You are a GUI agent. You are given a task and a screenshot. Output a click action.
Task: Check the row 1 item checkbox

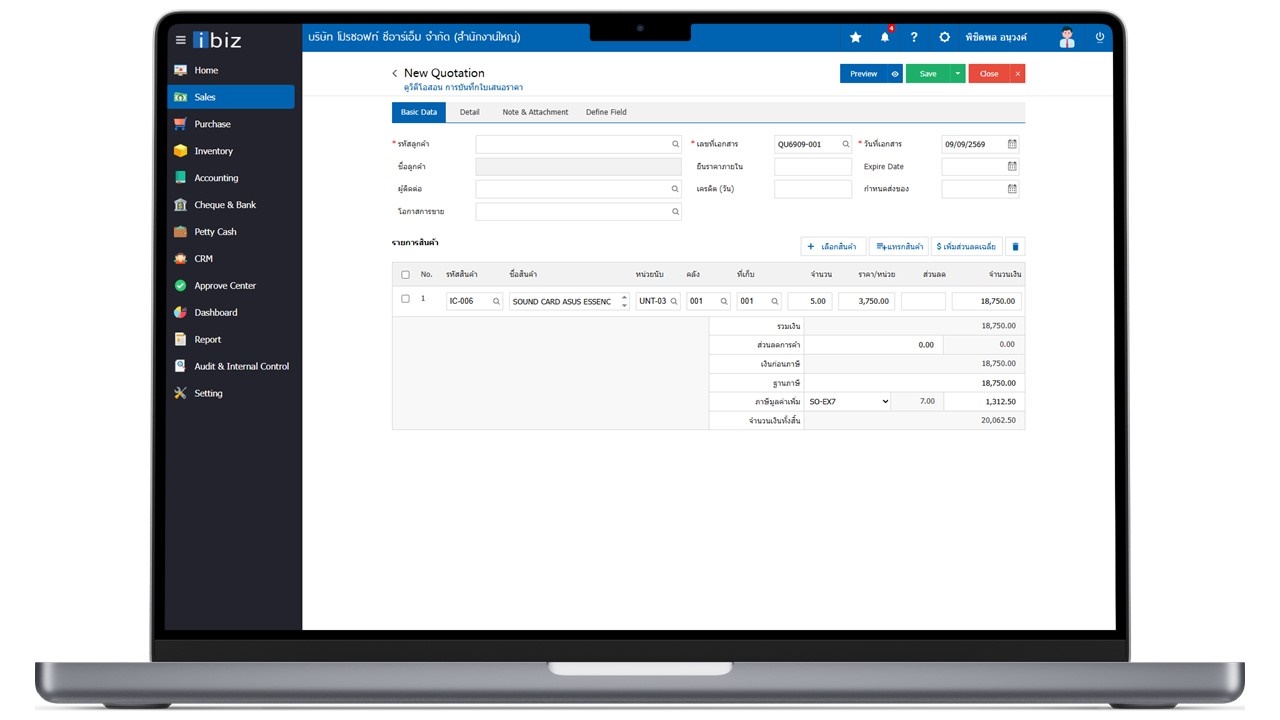(x=405, y=299)
